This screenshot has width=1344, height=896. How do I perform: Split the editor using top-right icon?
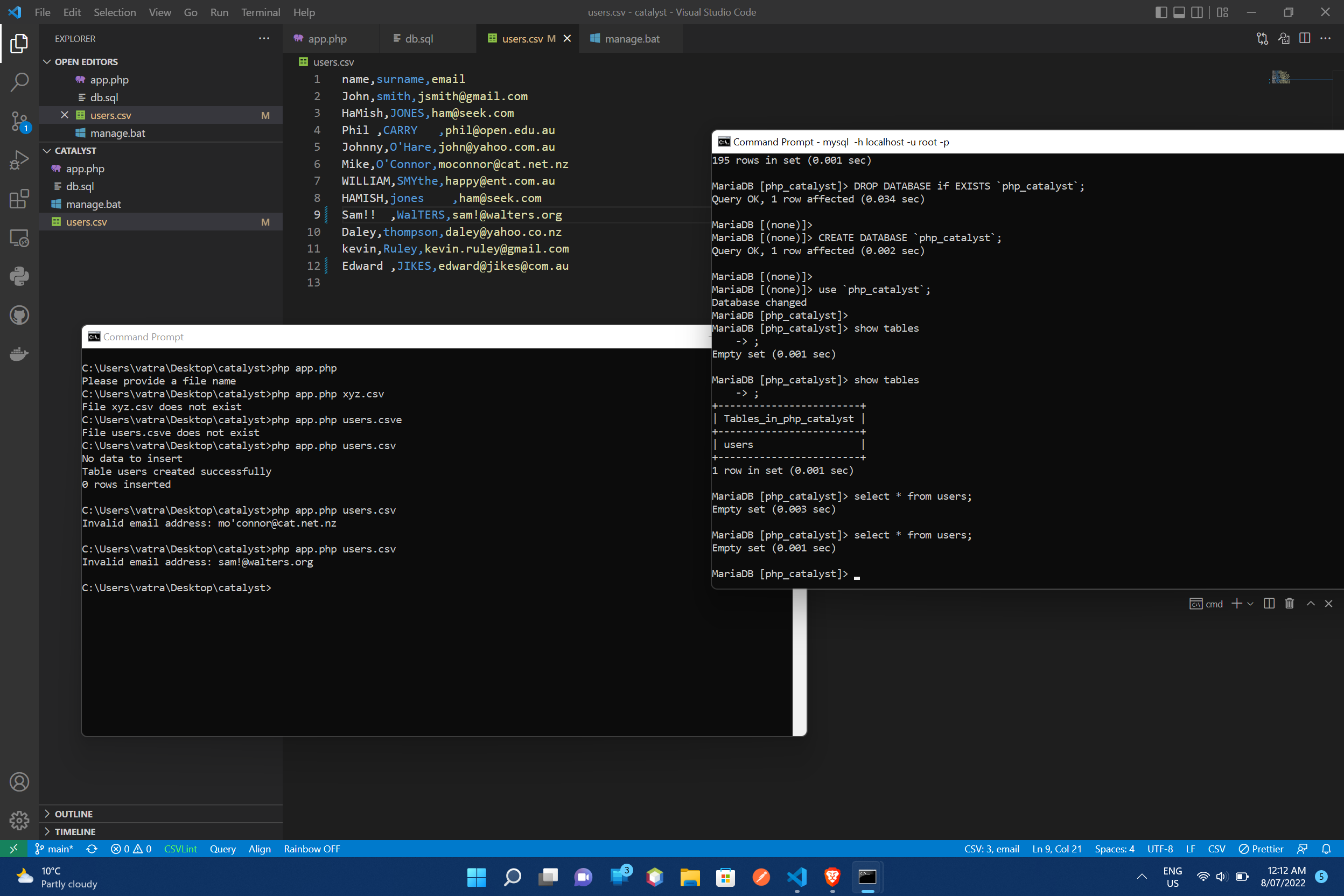point(1306,38)
